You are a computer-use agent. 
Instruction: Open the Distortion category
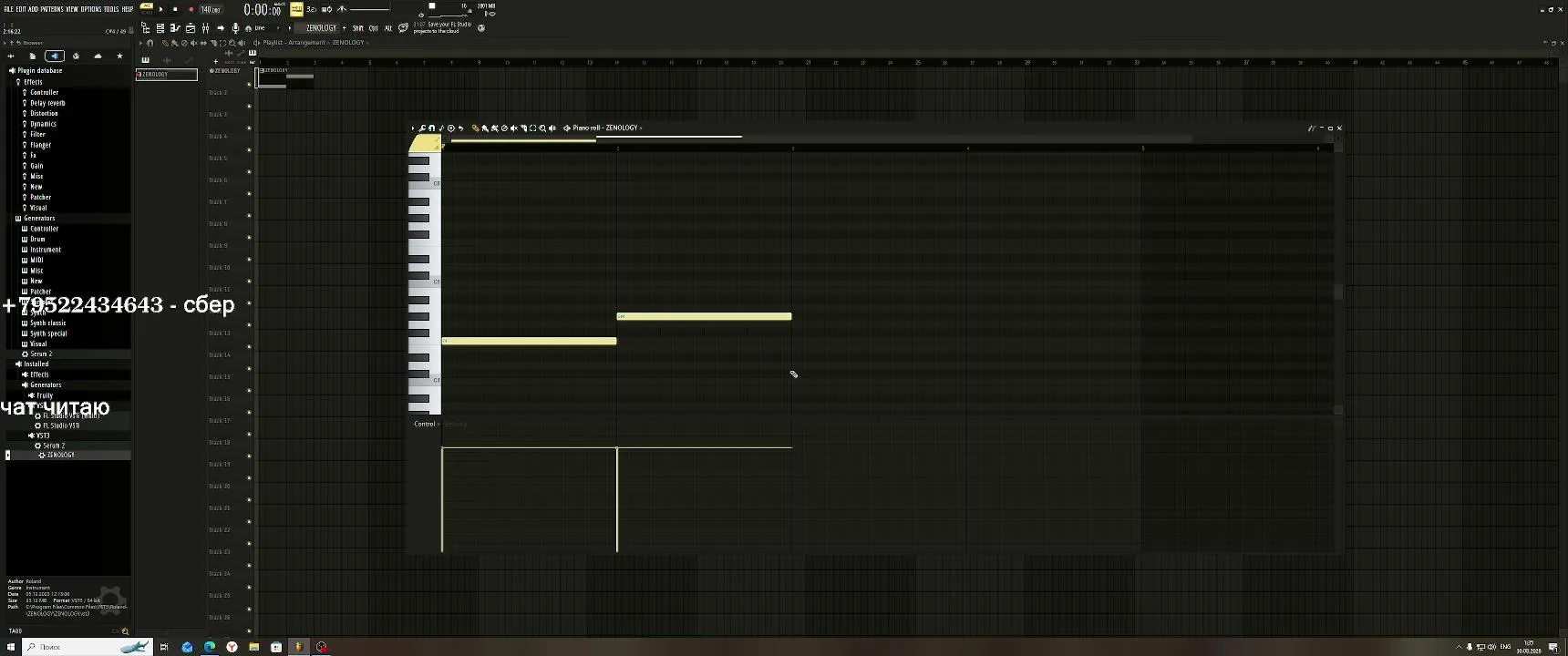point(44,113)
